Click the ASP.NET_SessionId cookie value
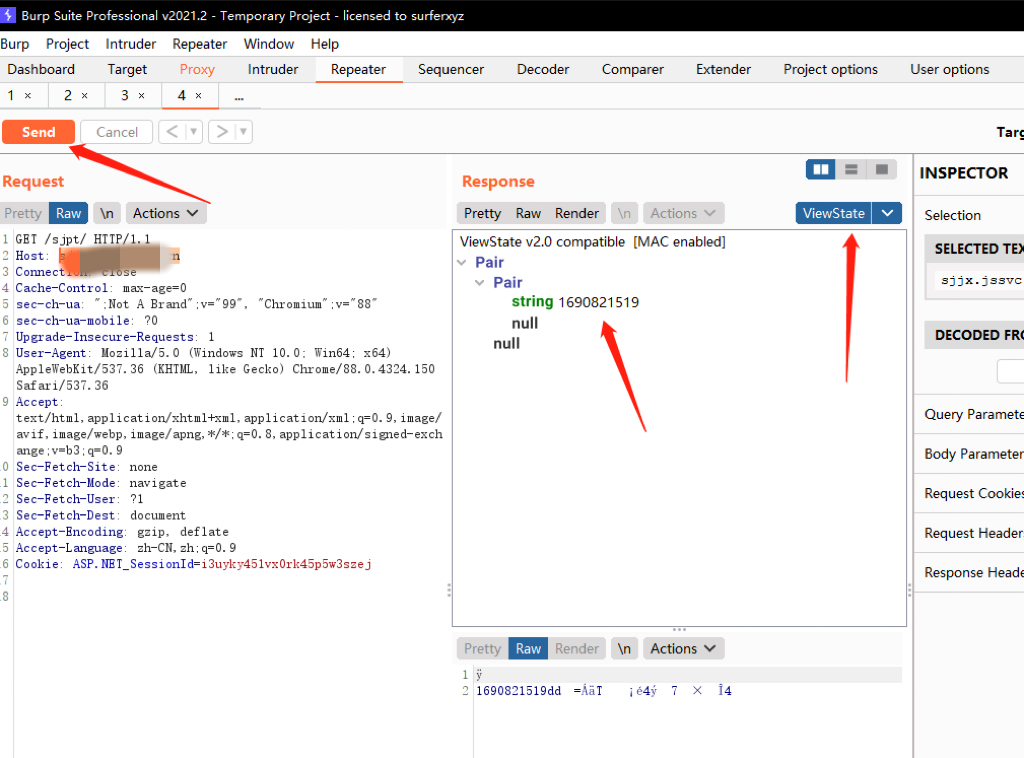The width and height of the screenshot is (1024, 758). tap(286, 564)
